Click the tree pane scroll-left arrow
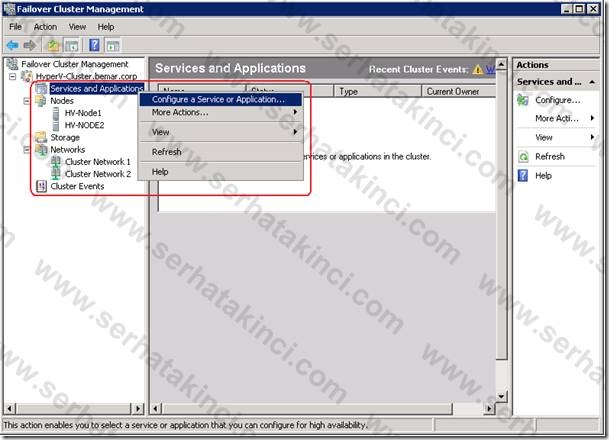The width and height of the screenshot is (609, 440). coord(10,408)
